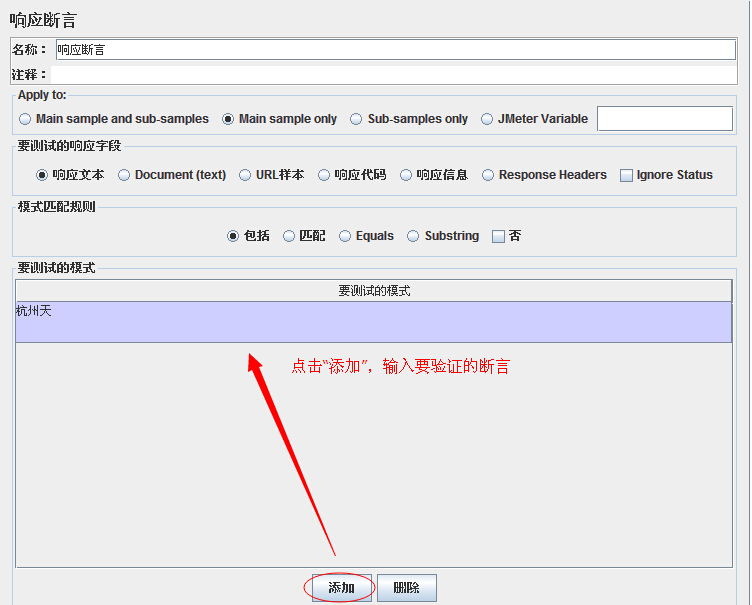Choose Equals matching rule

(345, 236)
